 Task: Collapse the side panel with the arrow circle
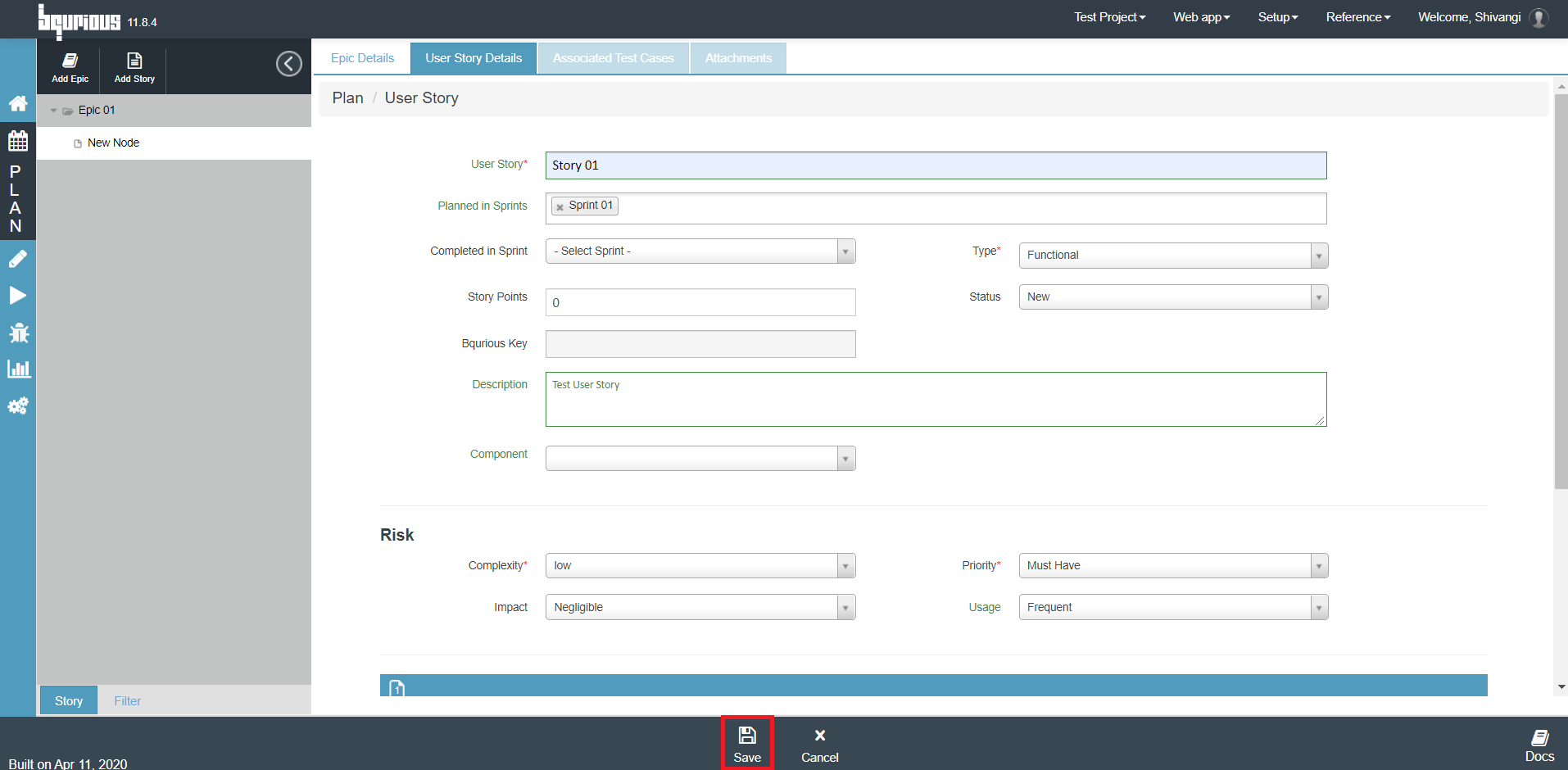pyautogui.click(x=288, y=64)
